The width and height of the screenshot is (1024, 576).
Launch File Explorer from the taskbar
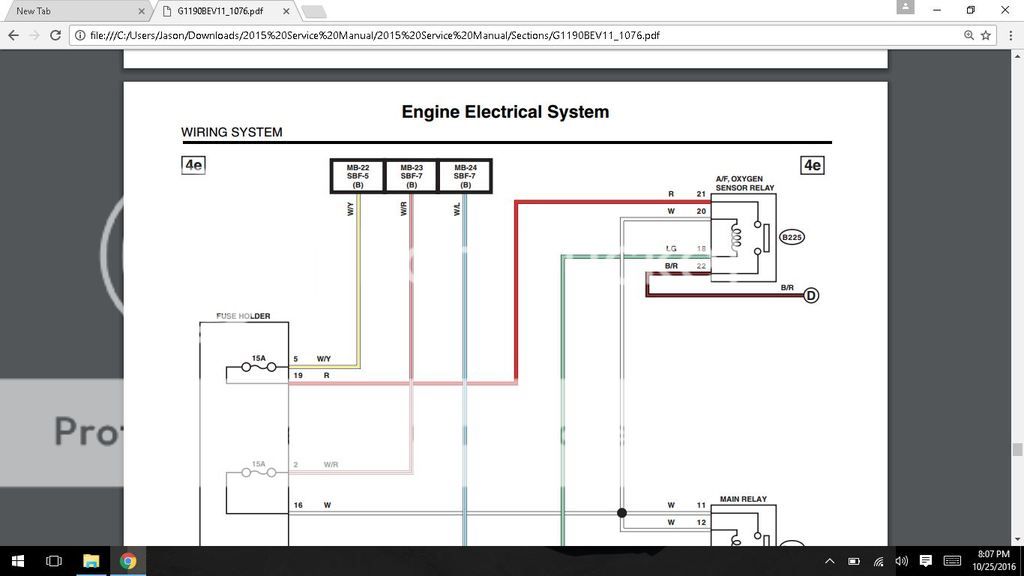pyautogui.click(x=91, y=560)
